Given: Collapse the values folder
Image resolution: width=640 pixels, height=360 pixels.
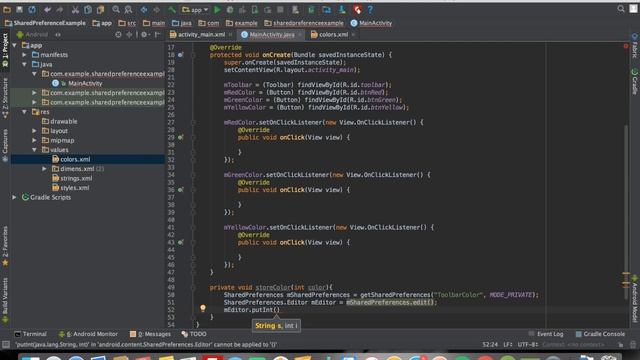Looking at the screenshot, I should (x=34, y=150).
